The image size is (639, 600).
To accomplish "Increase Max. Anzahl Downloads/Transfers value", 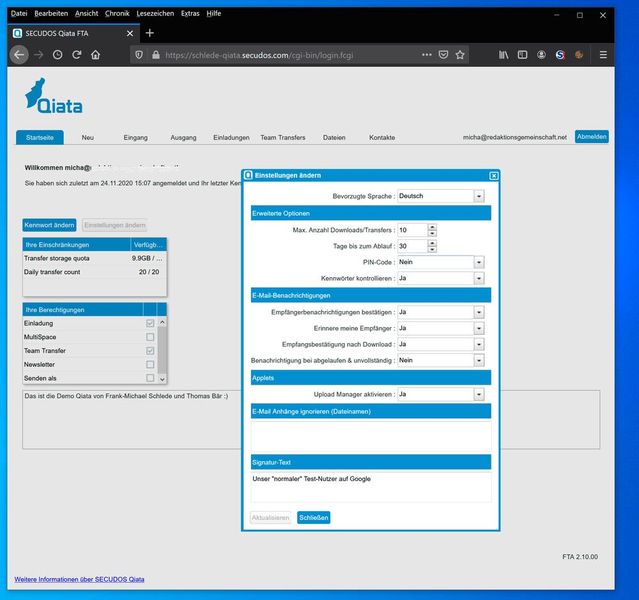I will [x=432, y=227].
